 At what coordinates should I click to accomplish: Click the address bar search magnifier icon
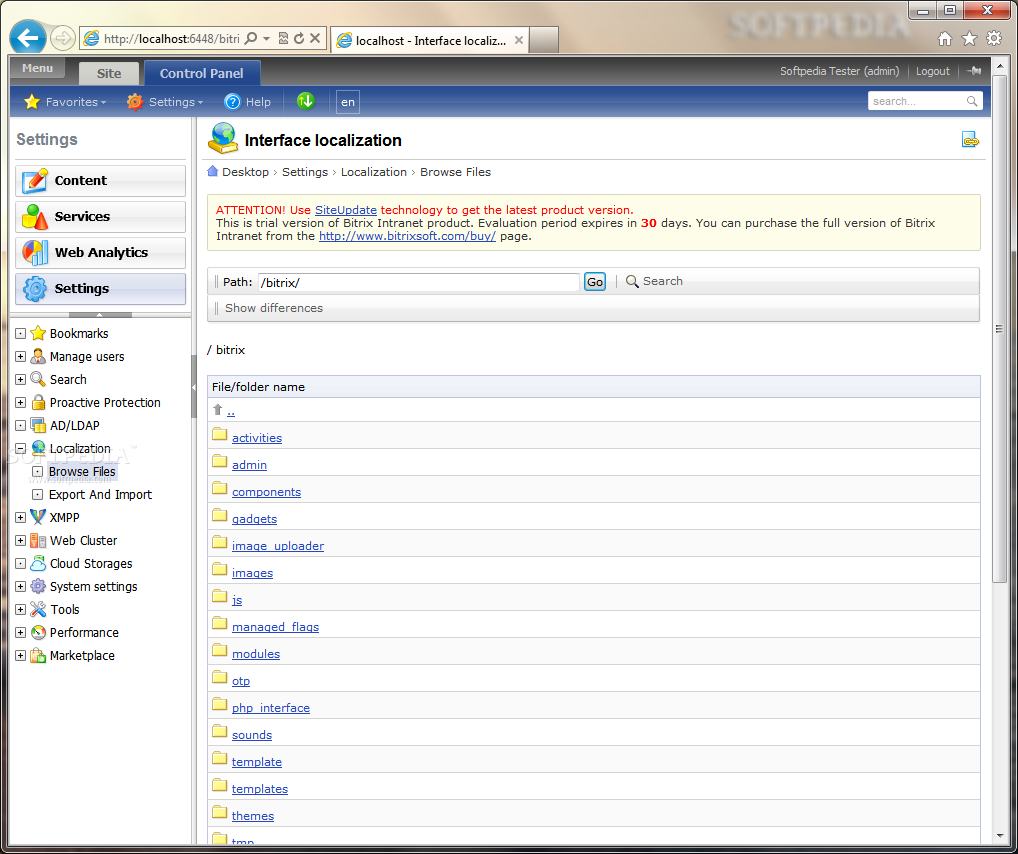click(251, 38)
